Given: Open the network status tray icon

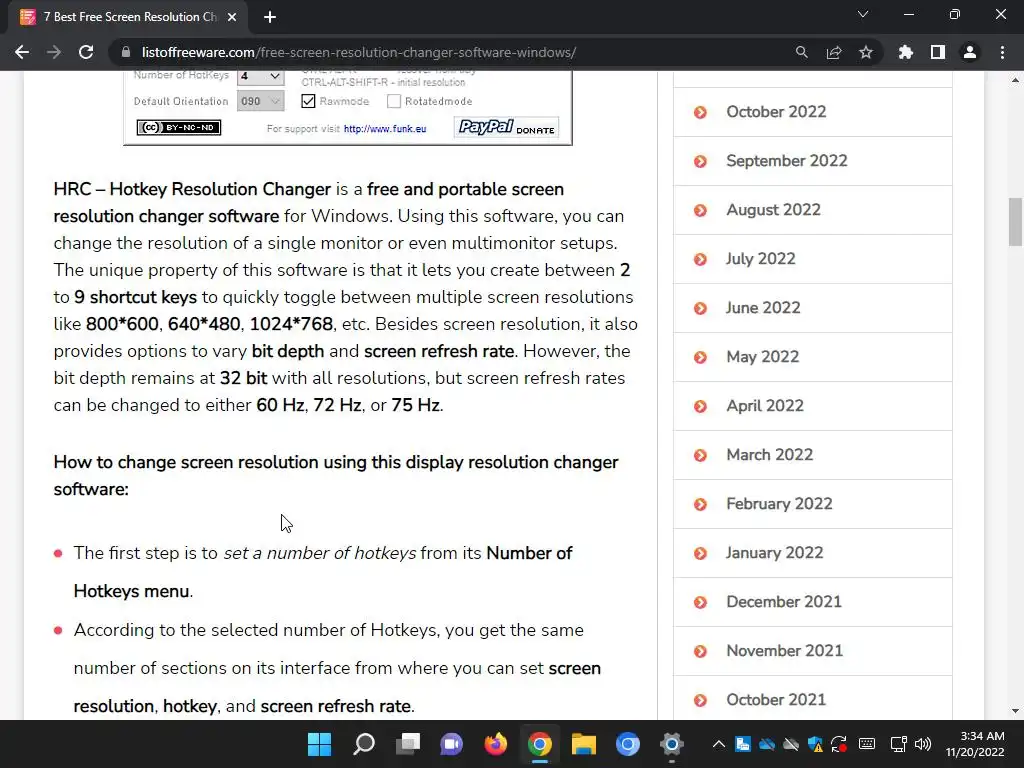Looking at the screenshot, I should [899, 744].
